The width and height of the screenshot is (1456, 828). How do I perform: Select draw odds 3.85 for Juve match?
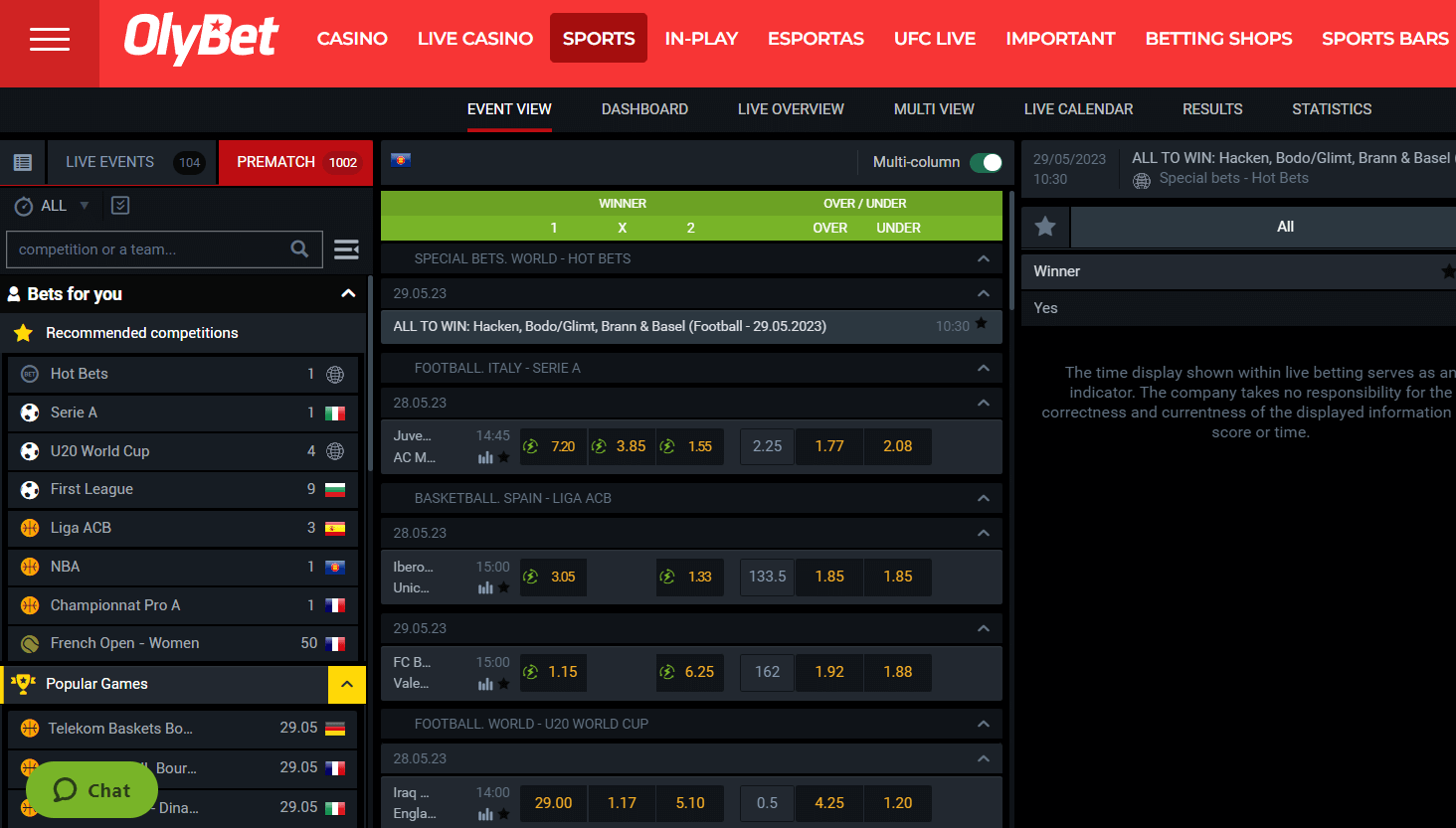pos(622,446)
